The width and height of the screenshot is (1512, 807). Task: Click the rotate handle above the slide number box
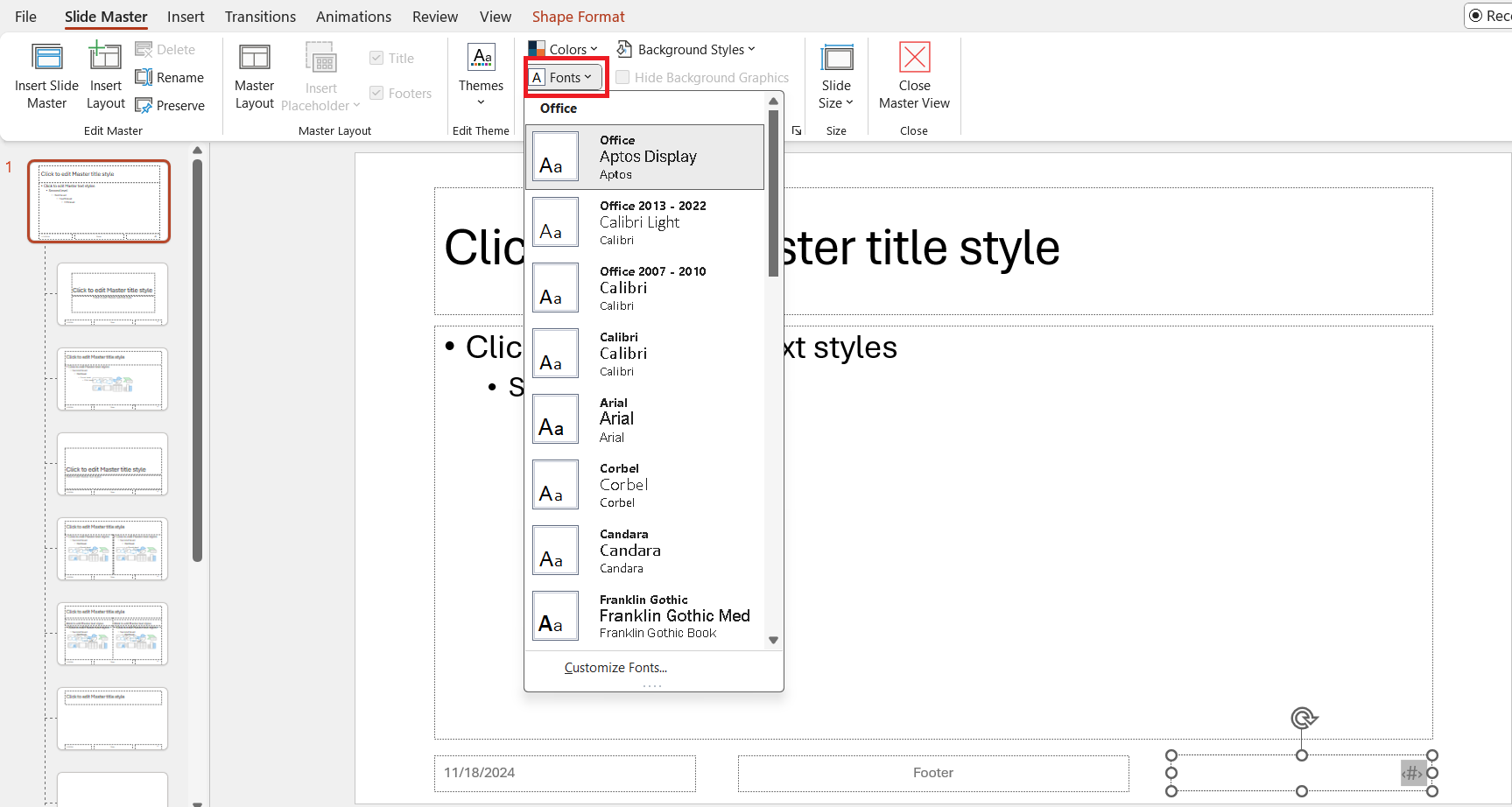pyautogui.click(x=1303, y=719)
